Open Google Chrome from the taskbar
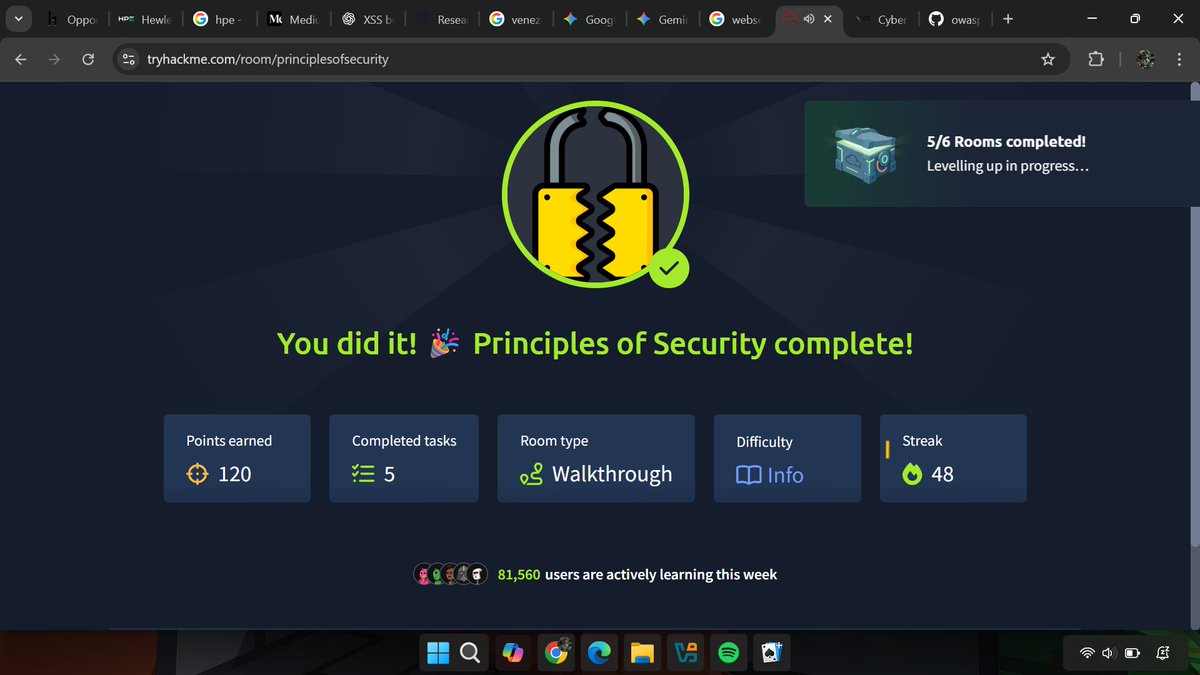The height and width of the screenshot is (675, 1200). (557, 653)
